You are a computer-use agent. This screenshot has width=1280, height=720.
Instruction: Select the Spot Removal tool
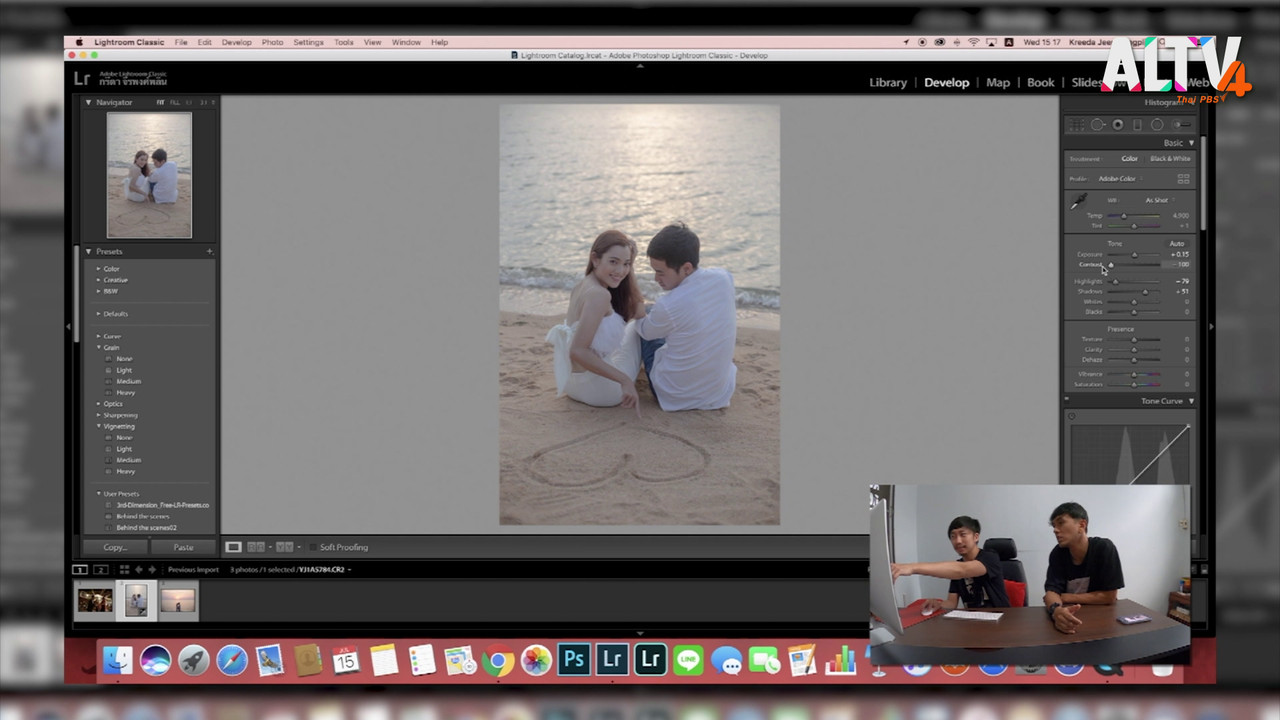tap(1097, 125)
